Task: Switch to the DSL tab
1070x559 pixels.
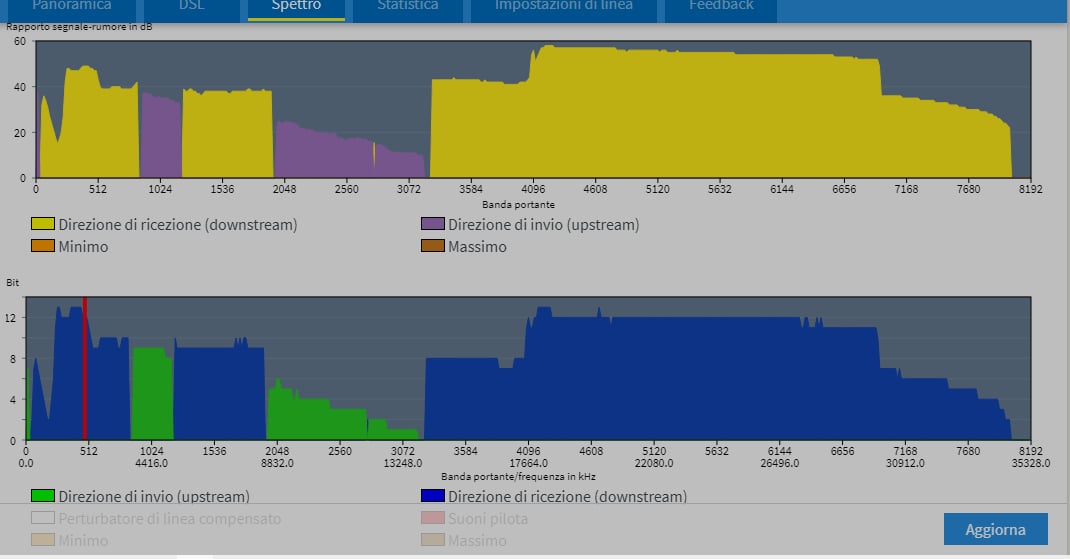Action: (191, 6)
